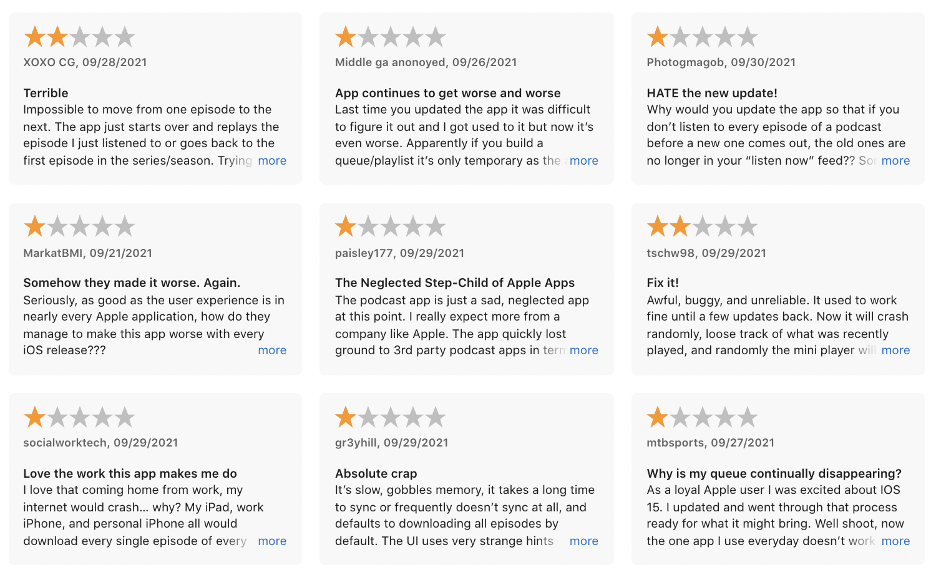This screenshot has height=570, width=936.
Task: Expand the "Terrible" review via more
Action: (272, 160)
